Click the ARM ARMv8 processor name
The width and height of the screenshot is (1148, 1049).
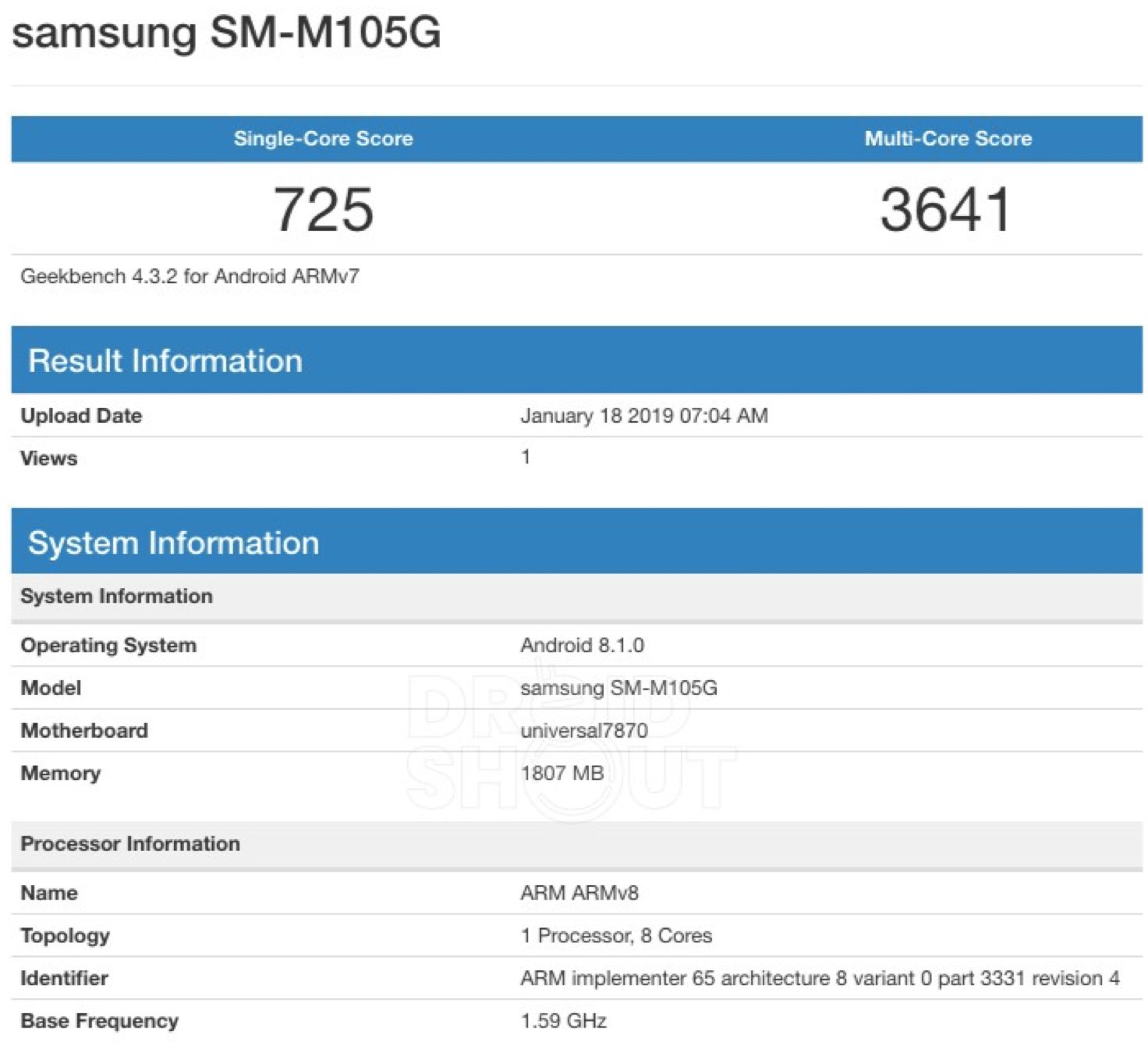point(579,893)
